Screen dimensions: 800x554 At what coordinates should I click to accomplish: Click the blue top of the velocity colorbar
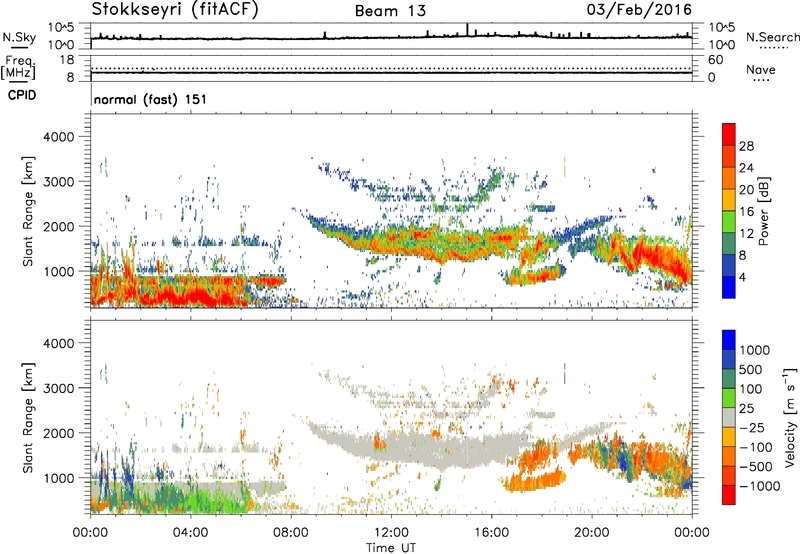click(x=729, y=340)
